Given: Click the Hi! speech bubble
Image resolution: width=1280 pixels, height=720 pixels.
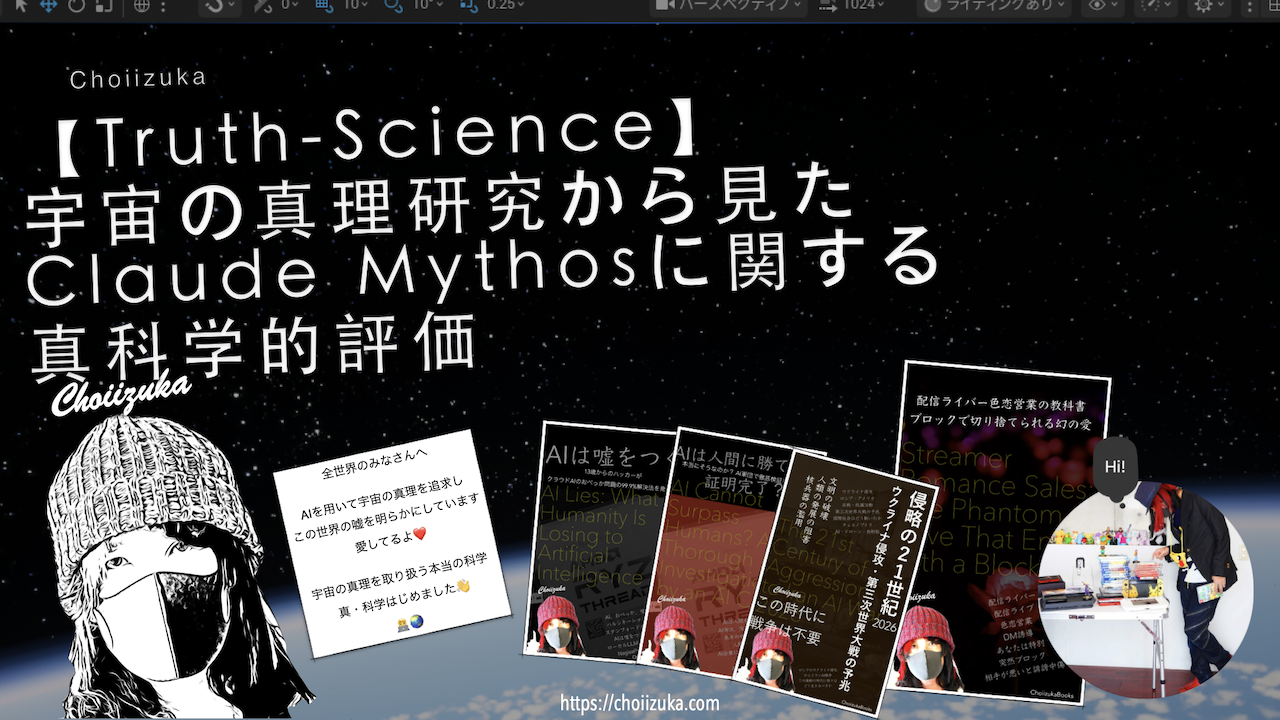Looking at the screenshot, I should (1114, 468).
